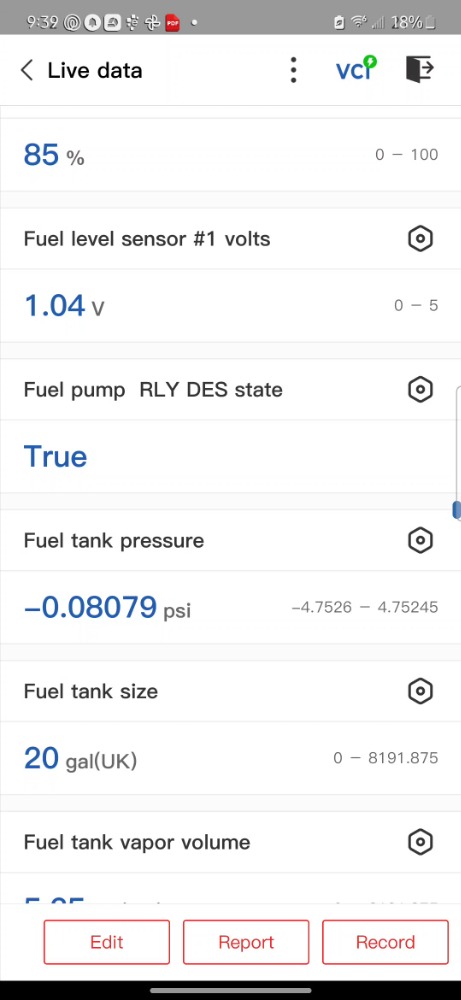The height and width of the screenshot is (1000, 461).
Task: Tap the exit door icon
Action: (420, 69)
